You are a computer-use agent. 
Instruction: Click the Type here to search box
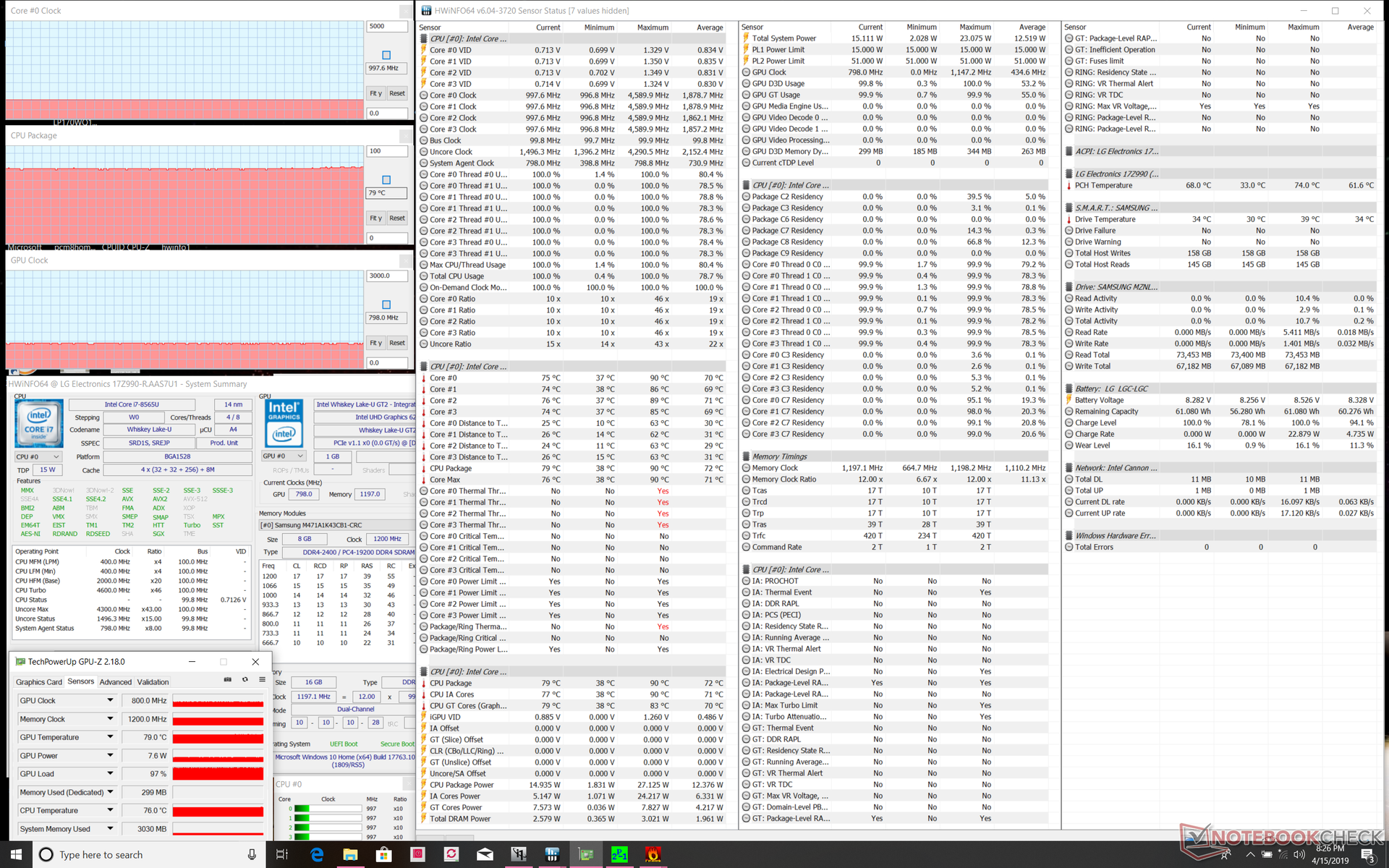[x=150, y=854]
